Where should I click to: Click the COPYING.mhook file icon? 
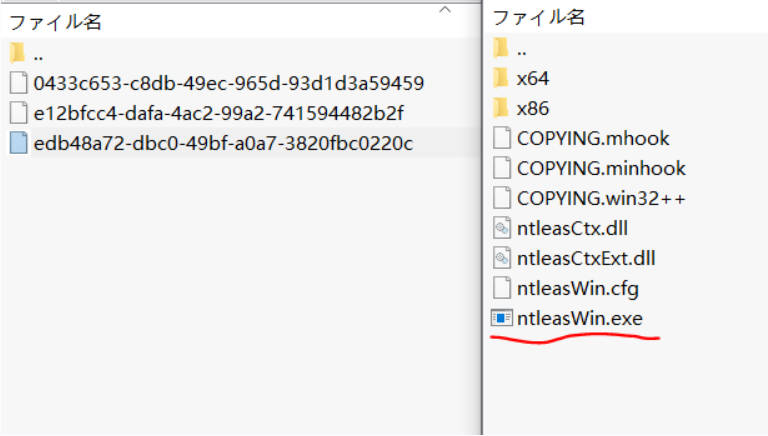tap(501, 138)
